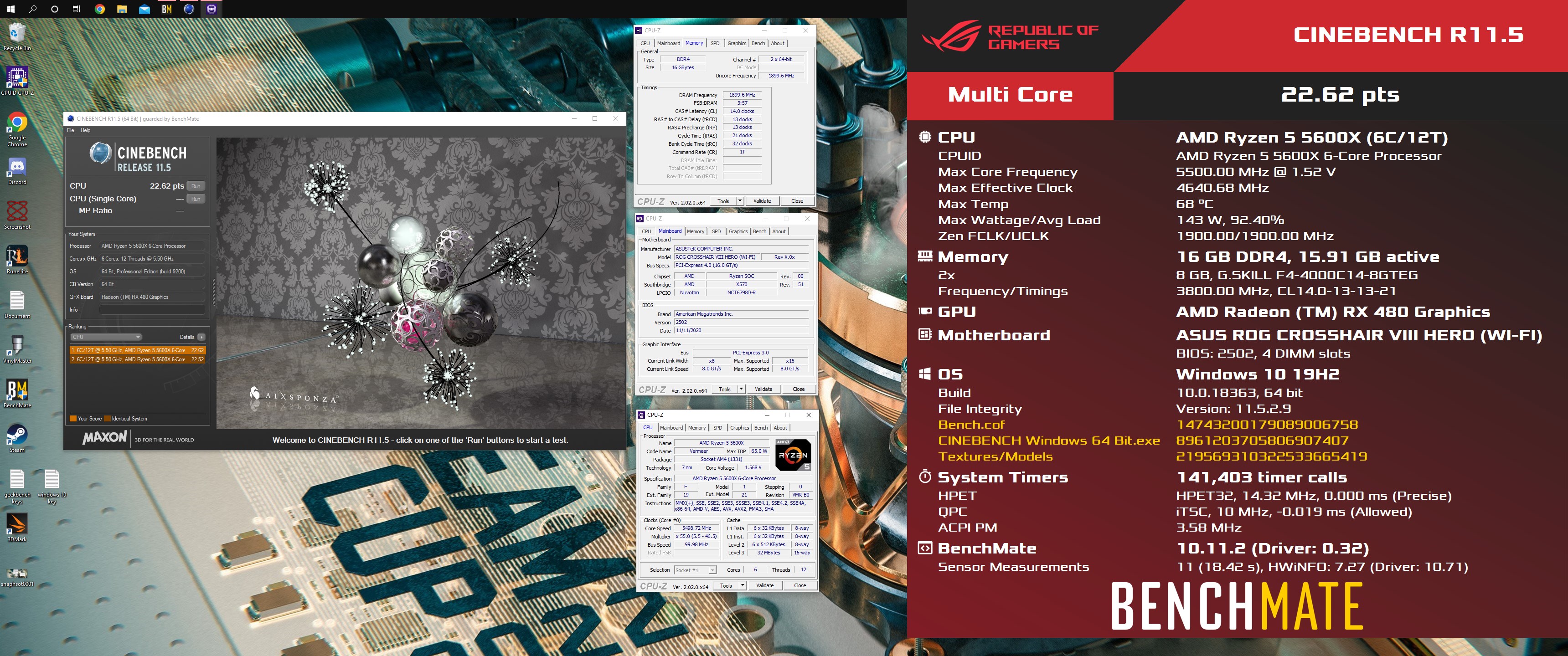
Task: Click Validate in middle CPU-Z window
Action: pyautogui.click(x=763, y=389)
